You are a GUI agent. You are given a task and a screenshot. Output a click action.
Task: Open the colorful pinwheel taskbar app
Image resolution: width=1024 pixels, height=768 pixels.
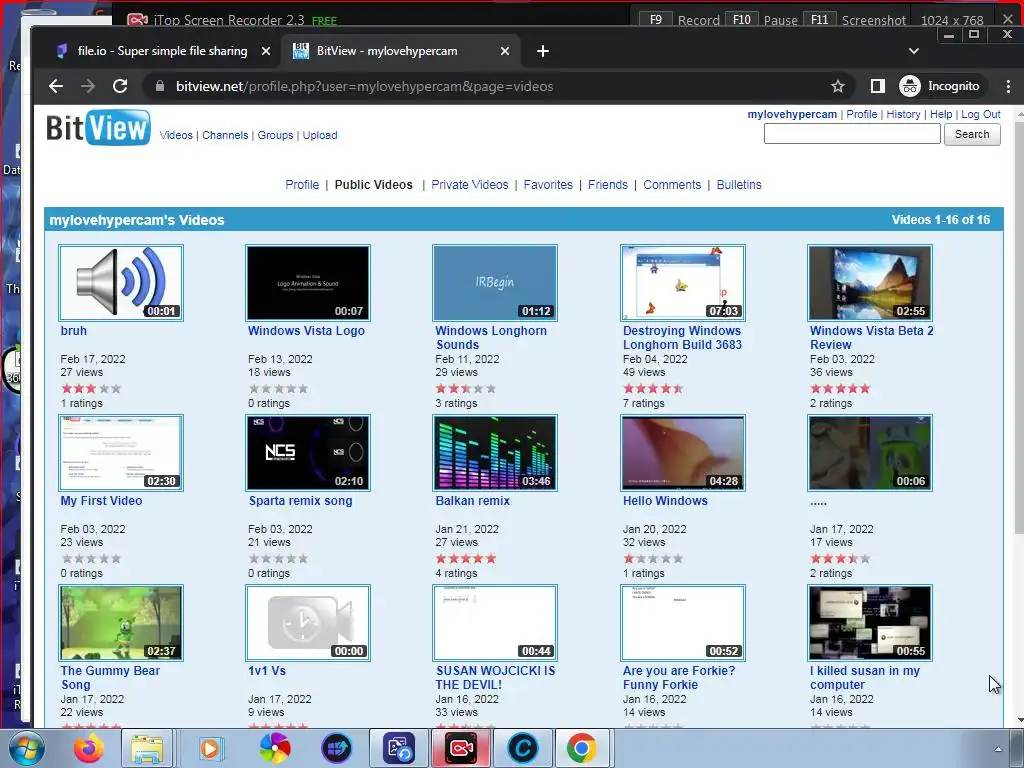point(275,748)
